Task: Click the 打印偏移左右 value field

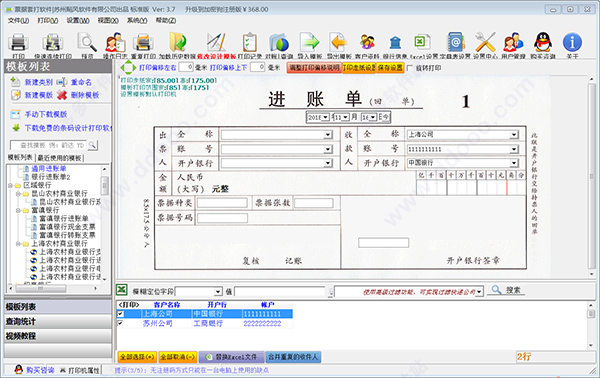Action: [x=186, y=67]
